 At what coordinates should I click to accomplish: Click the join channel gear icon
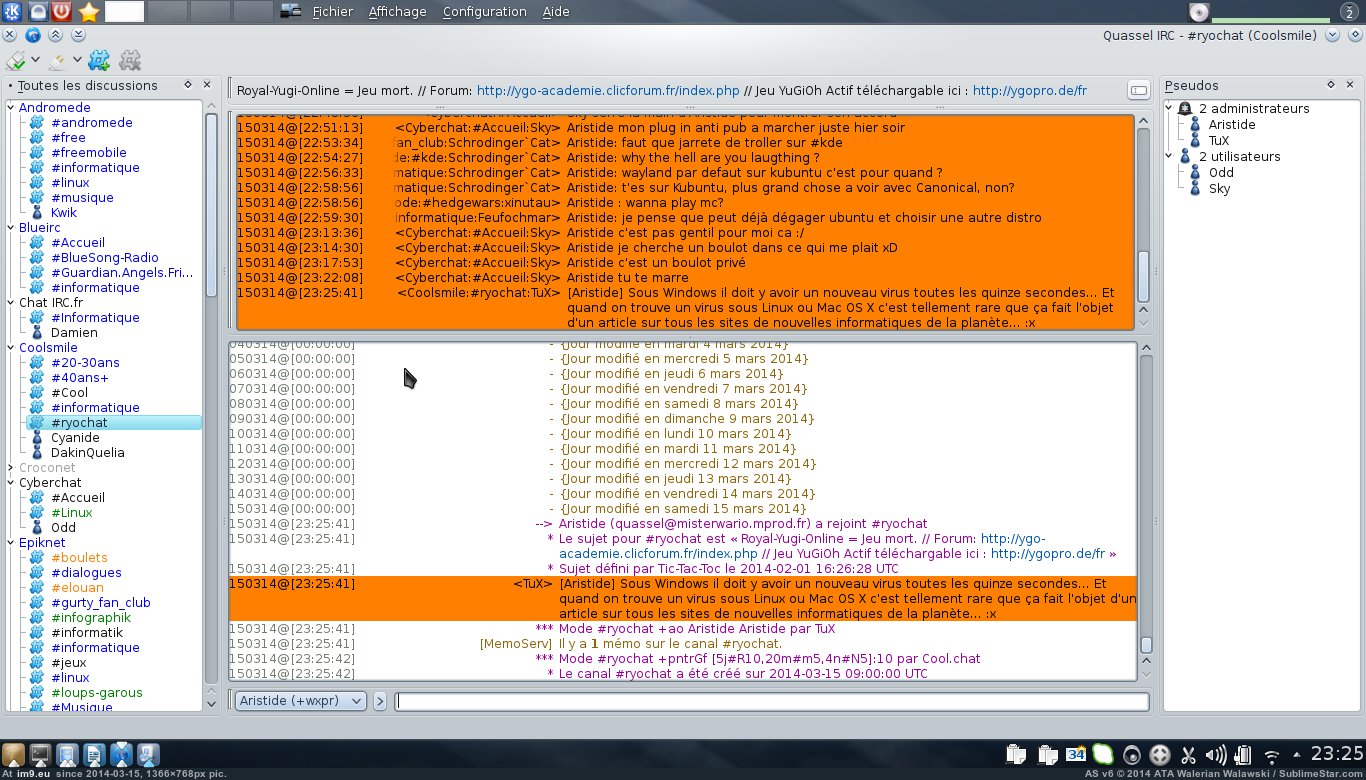98,61
